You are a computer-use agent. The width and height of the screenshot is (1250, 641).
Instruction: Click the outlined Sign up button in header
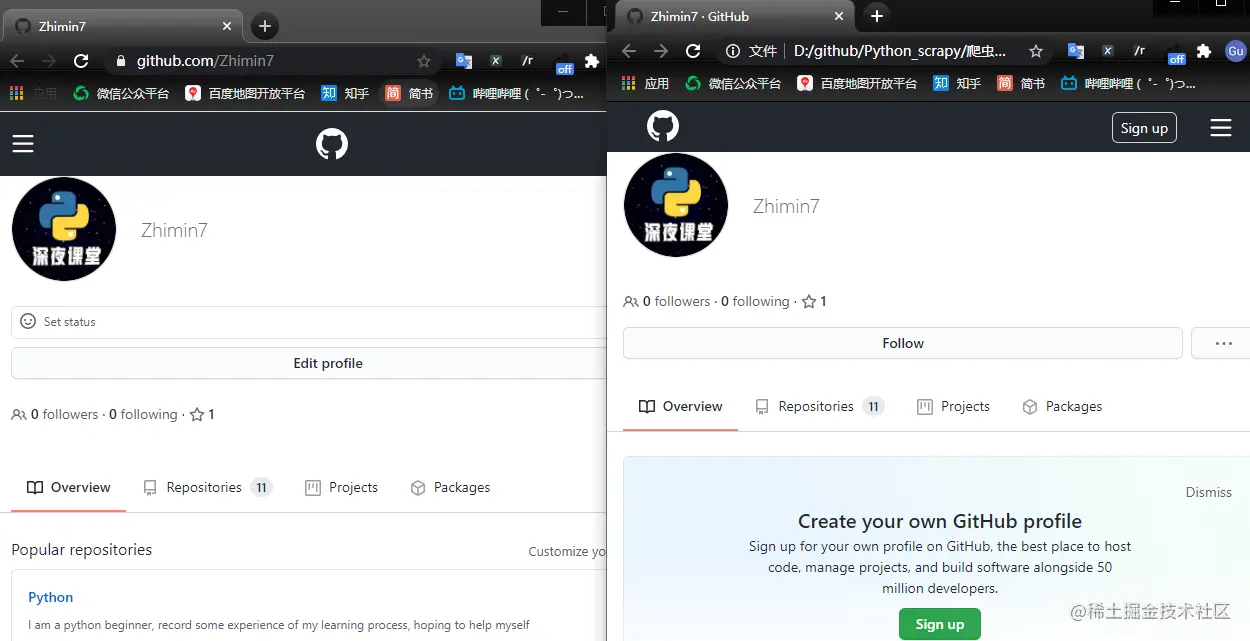1144,128
